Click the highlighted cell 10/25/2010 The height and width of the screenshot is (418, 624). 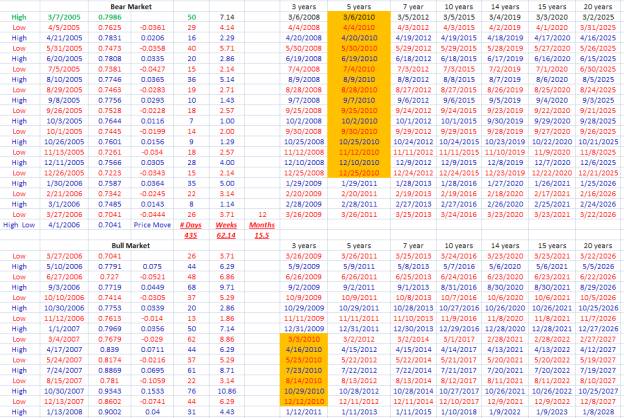[x=359, y=142]
